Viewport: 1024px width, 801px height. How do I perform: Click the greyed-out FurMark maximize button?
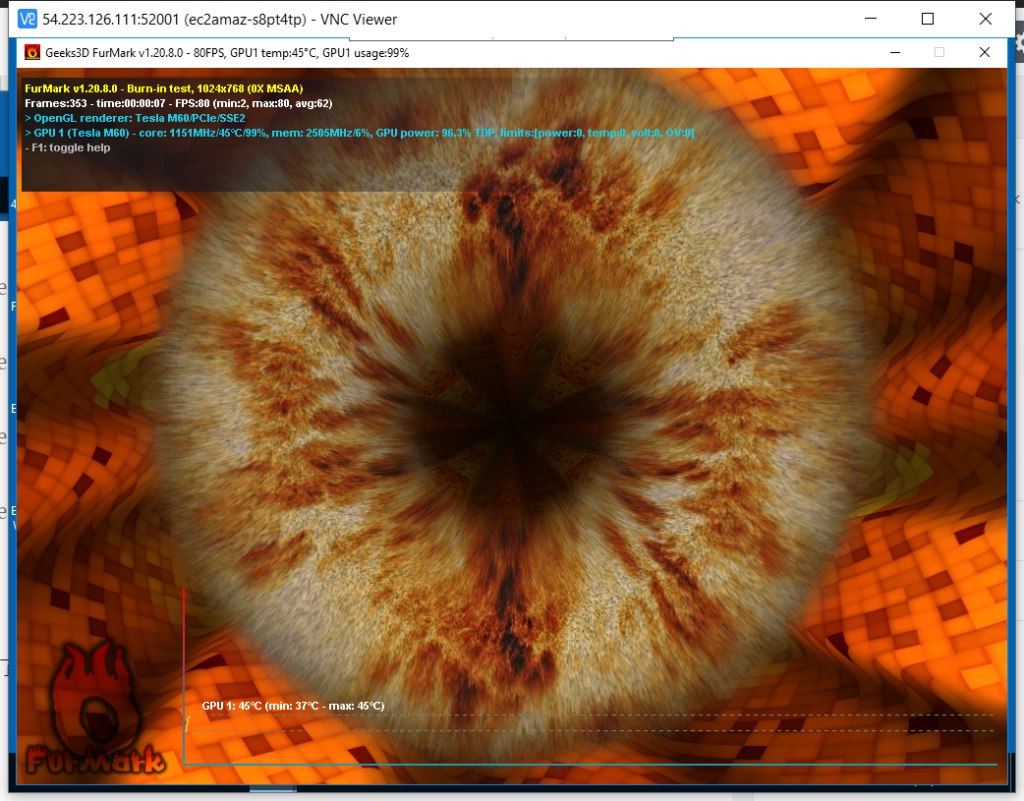(938, 52)
